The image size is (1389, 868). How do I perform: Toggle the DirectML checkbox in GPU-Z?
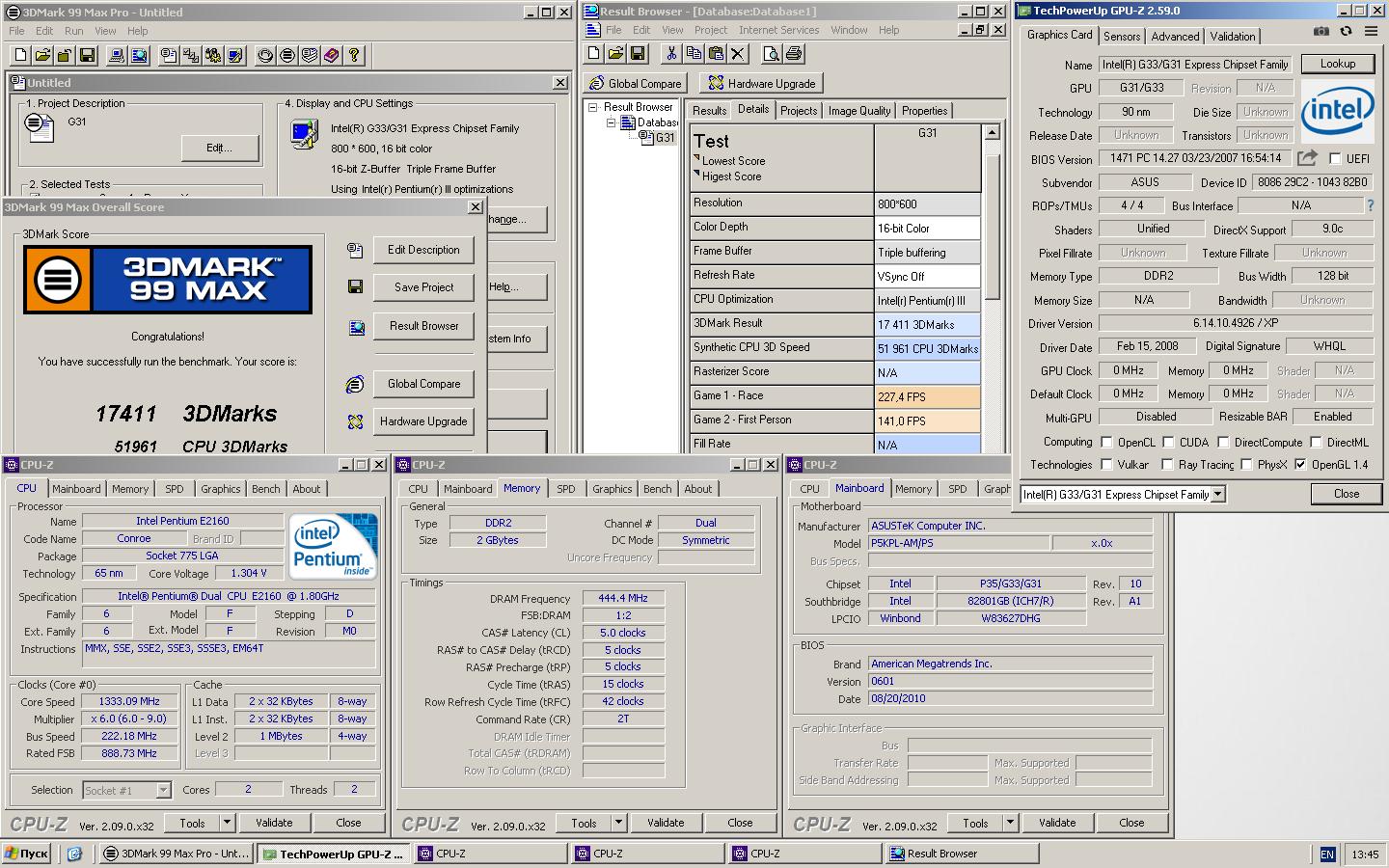(x=1316, y=443)
